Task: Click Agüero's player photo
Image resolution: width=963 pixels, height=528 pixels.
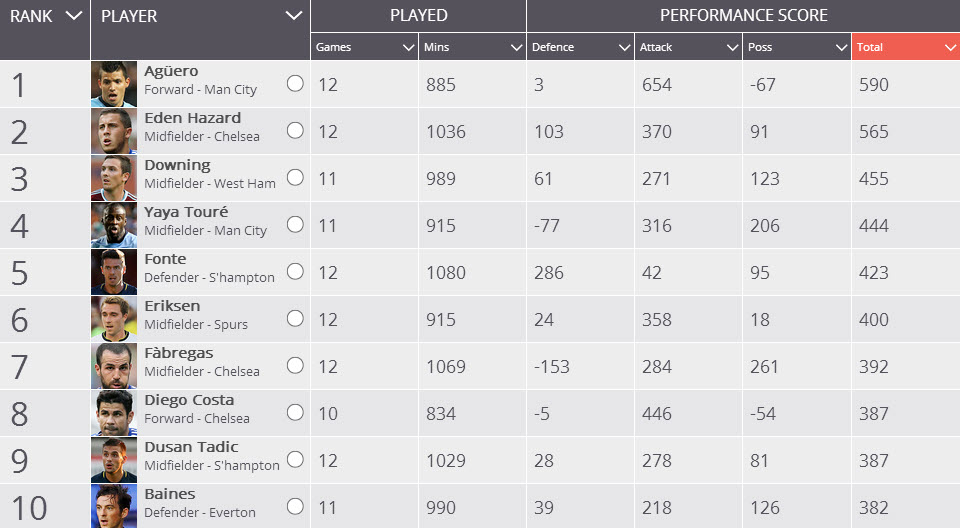Action: click(114, 84)
